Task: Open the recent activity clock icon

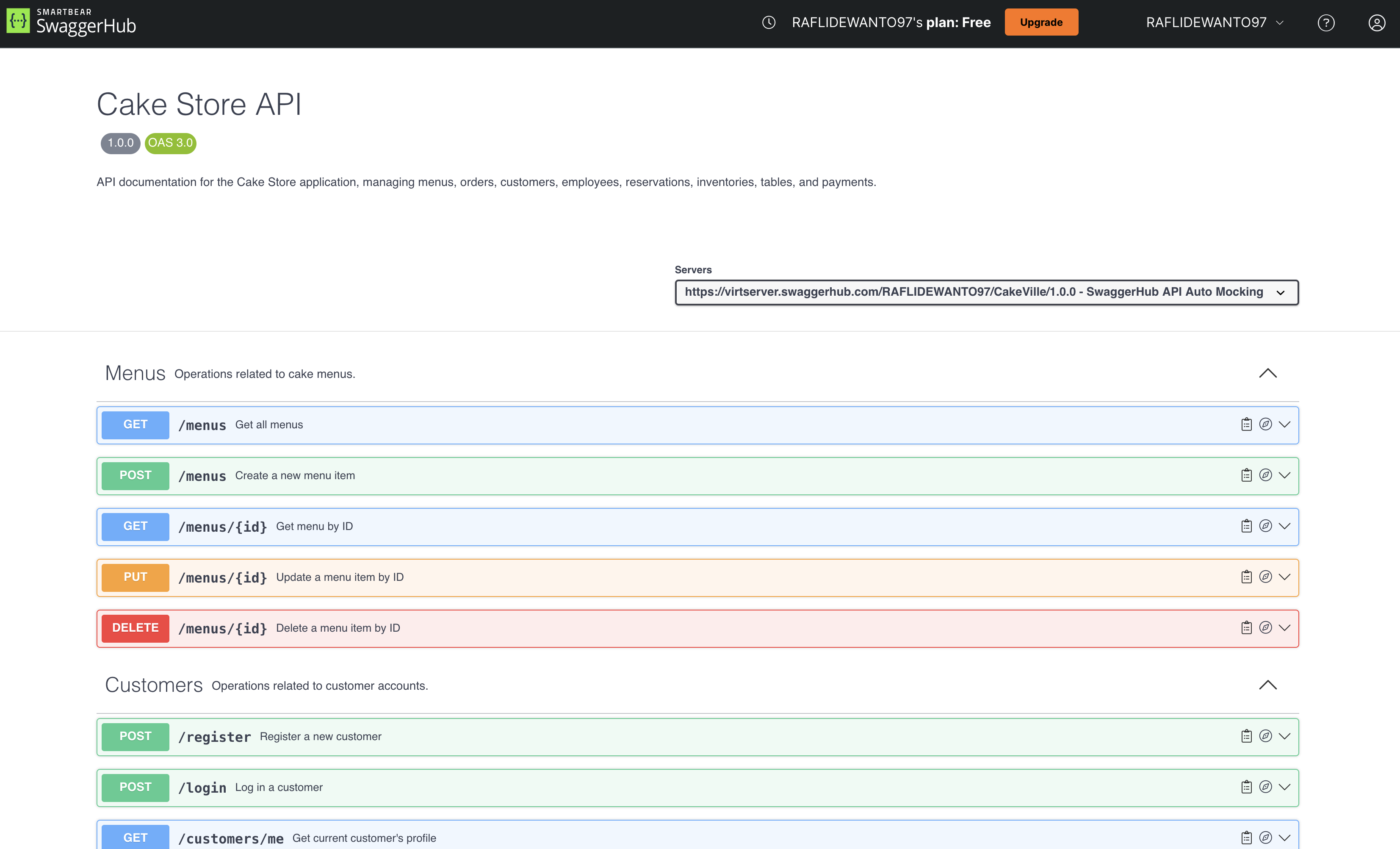Action: pyautogui.click(x=769, y=23)
